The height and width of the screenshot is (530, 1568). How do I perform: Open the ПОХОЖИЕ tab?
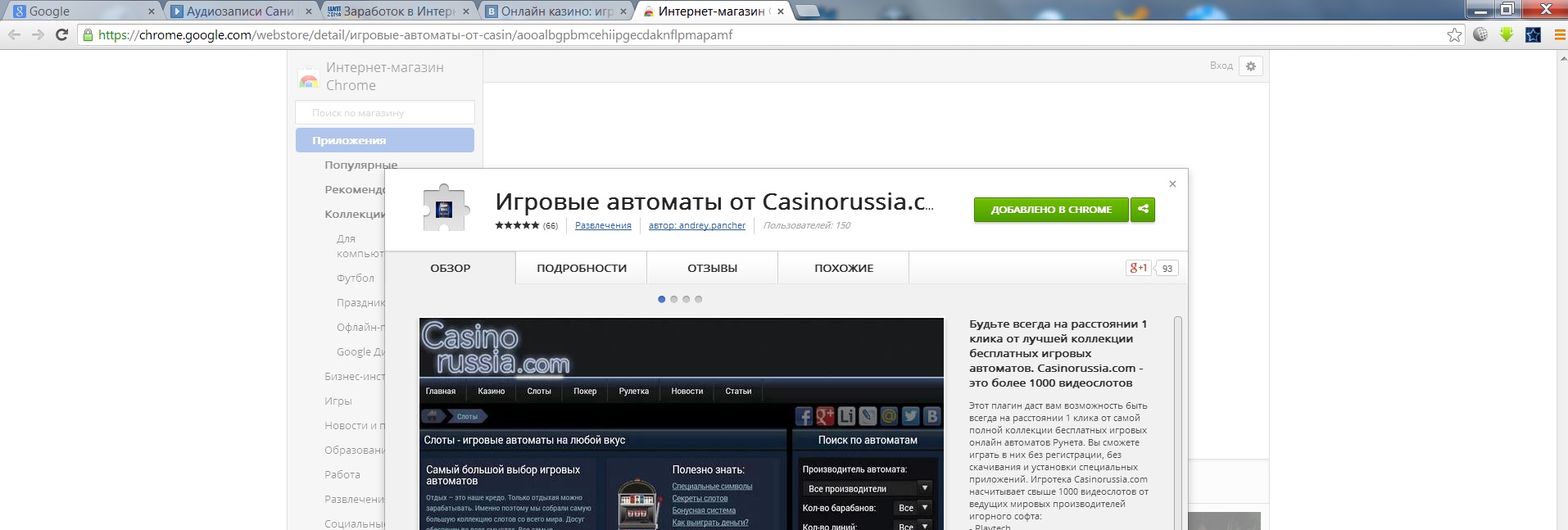pos(844,268)
